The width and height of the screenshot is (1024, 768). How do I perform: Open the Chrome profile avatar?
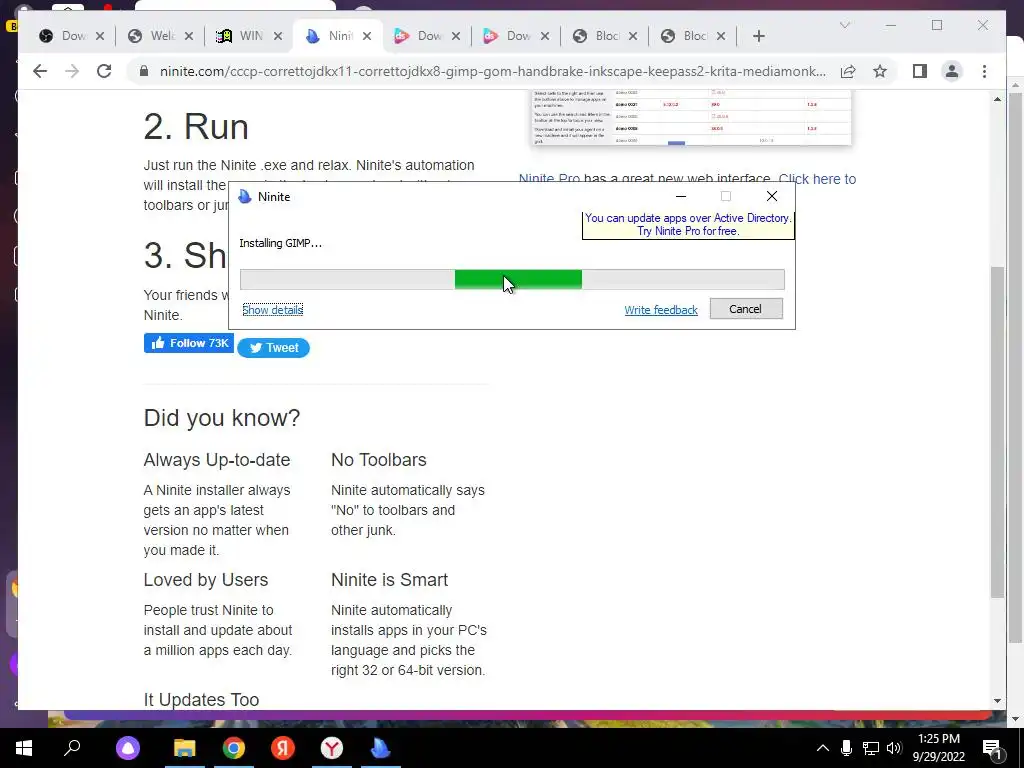click(x=952, y=71)
